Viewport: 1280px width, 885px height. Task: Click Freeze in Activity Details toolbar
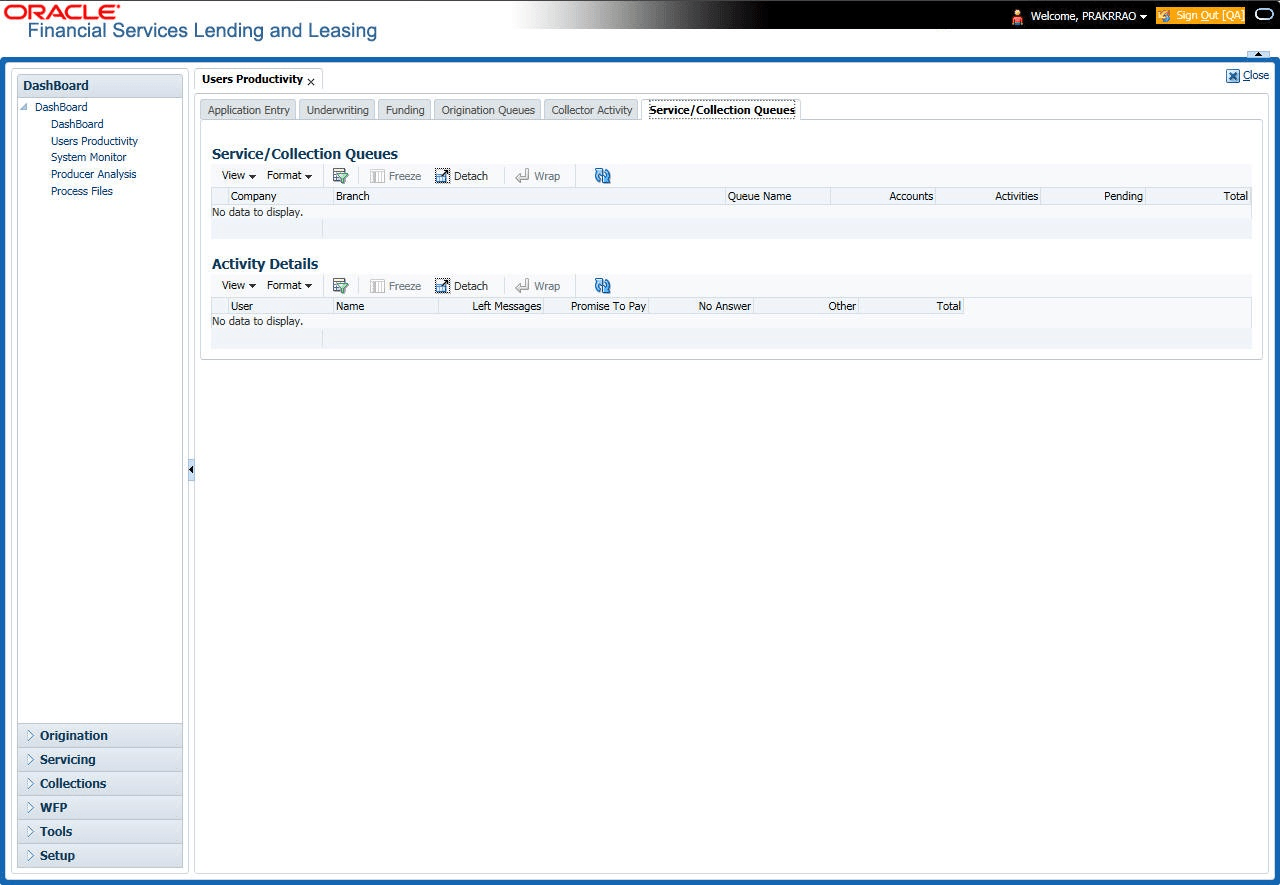tap(396, 286)
